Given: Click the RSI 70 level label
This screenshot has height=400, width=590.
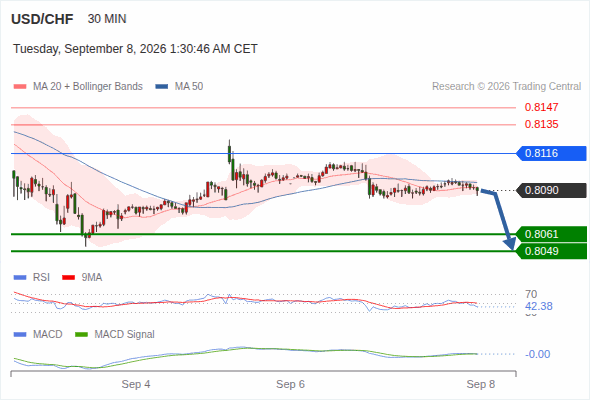Looking at the screenshot, I should [531, 294].
